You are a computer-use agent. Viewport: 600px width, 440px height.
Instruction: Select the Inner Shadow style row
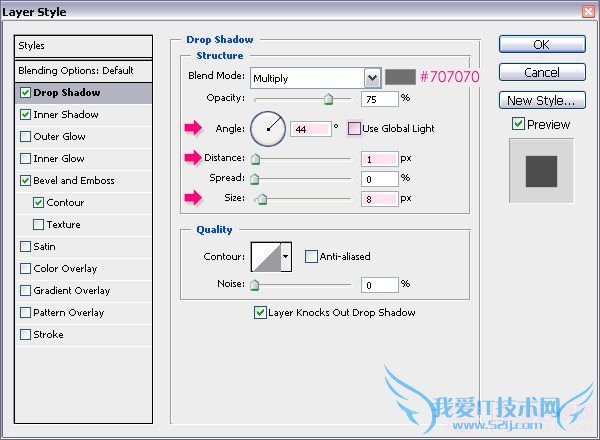[x=83, y=115]
